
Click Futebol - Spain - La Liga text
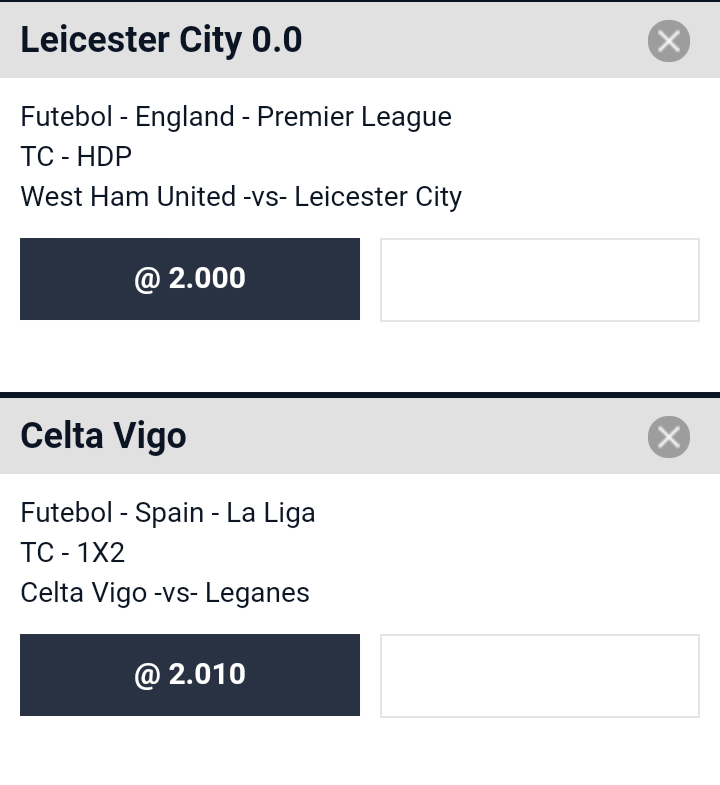point(168,513)
